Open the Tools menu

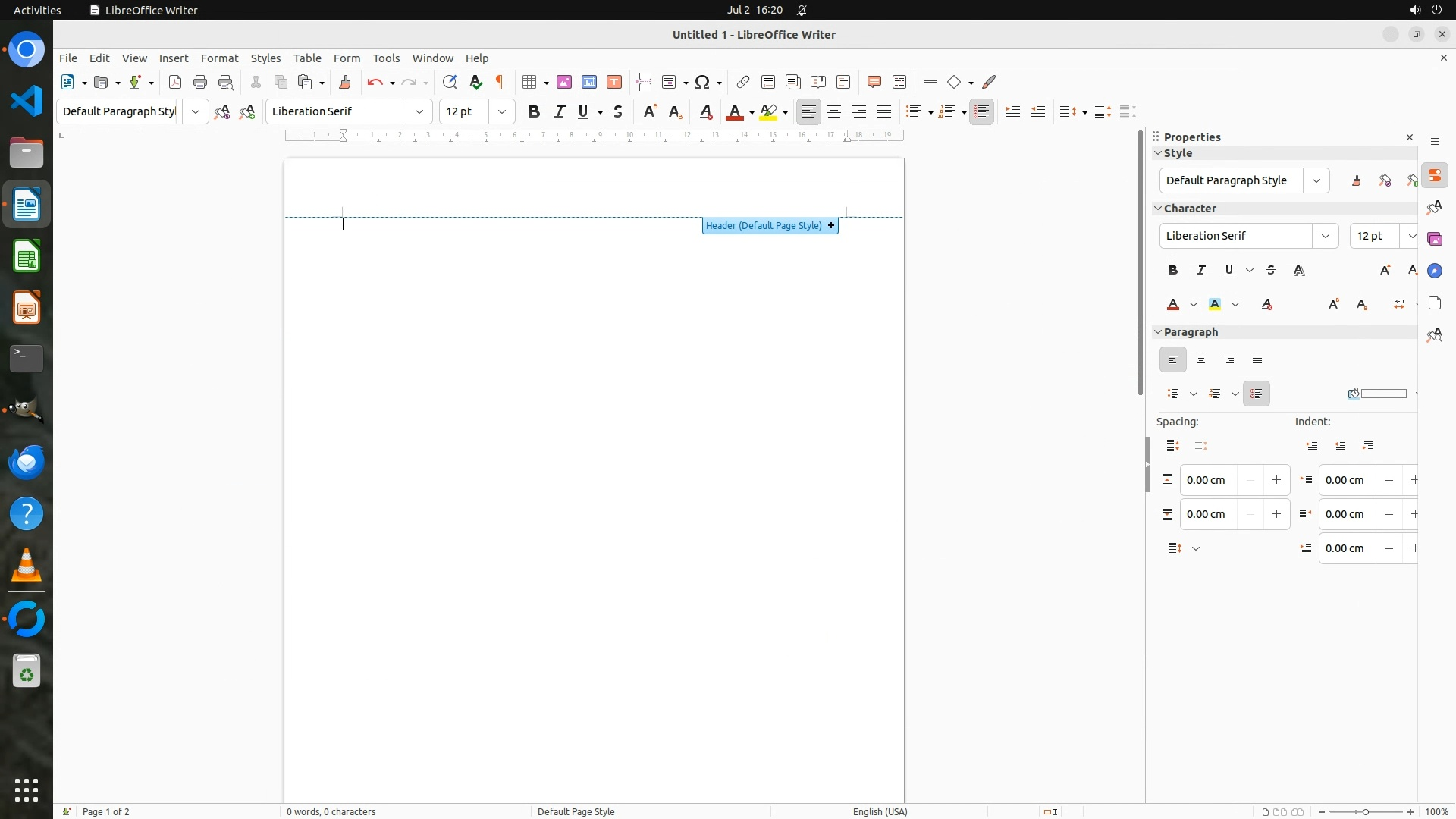pos(386,58)
